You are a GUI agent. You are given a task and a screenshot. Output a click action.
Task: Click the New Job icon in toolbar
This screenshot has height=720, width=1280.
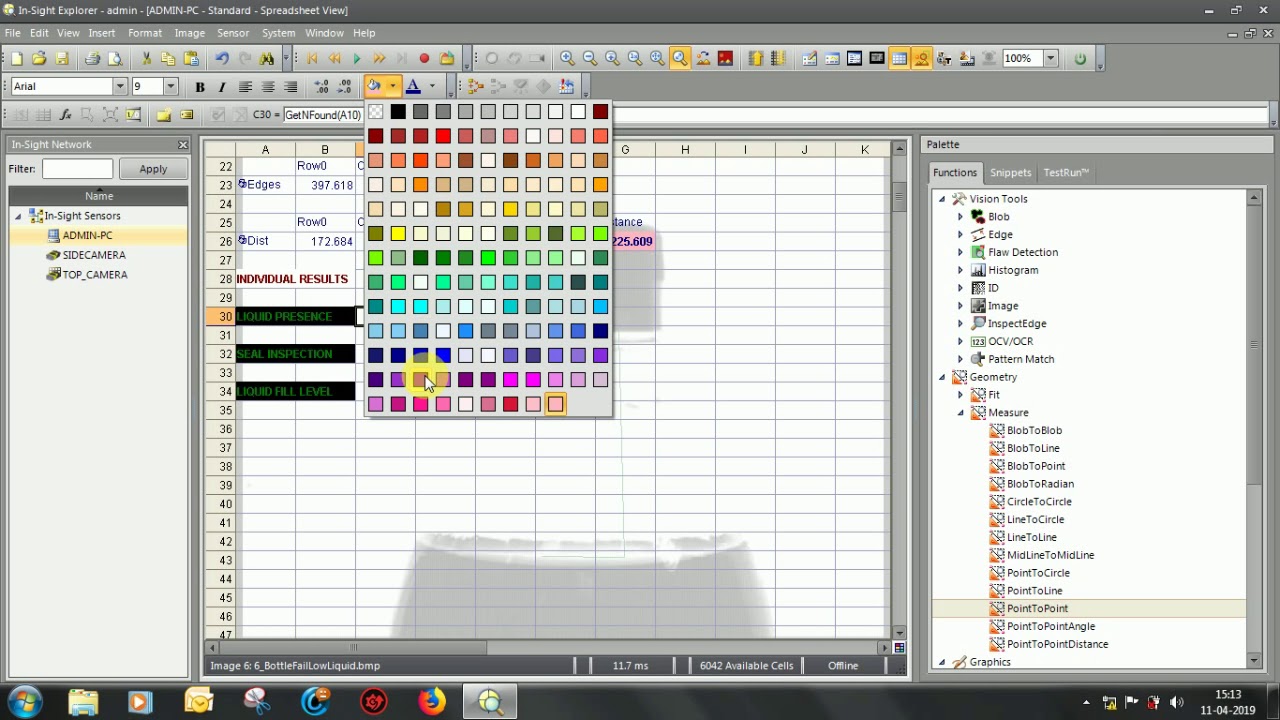click(x=17, y=59)
